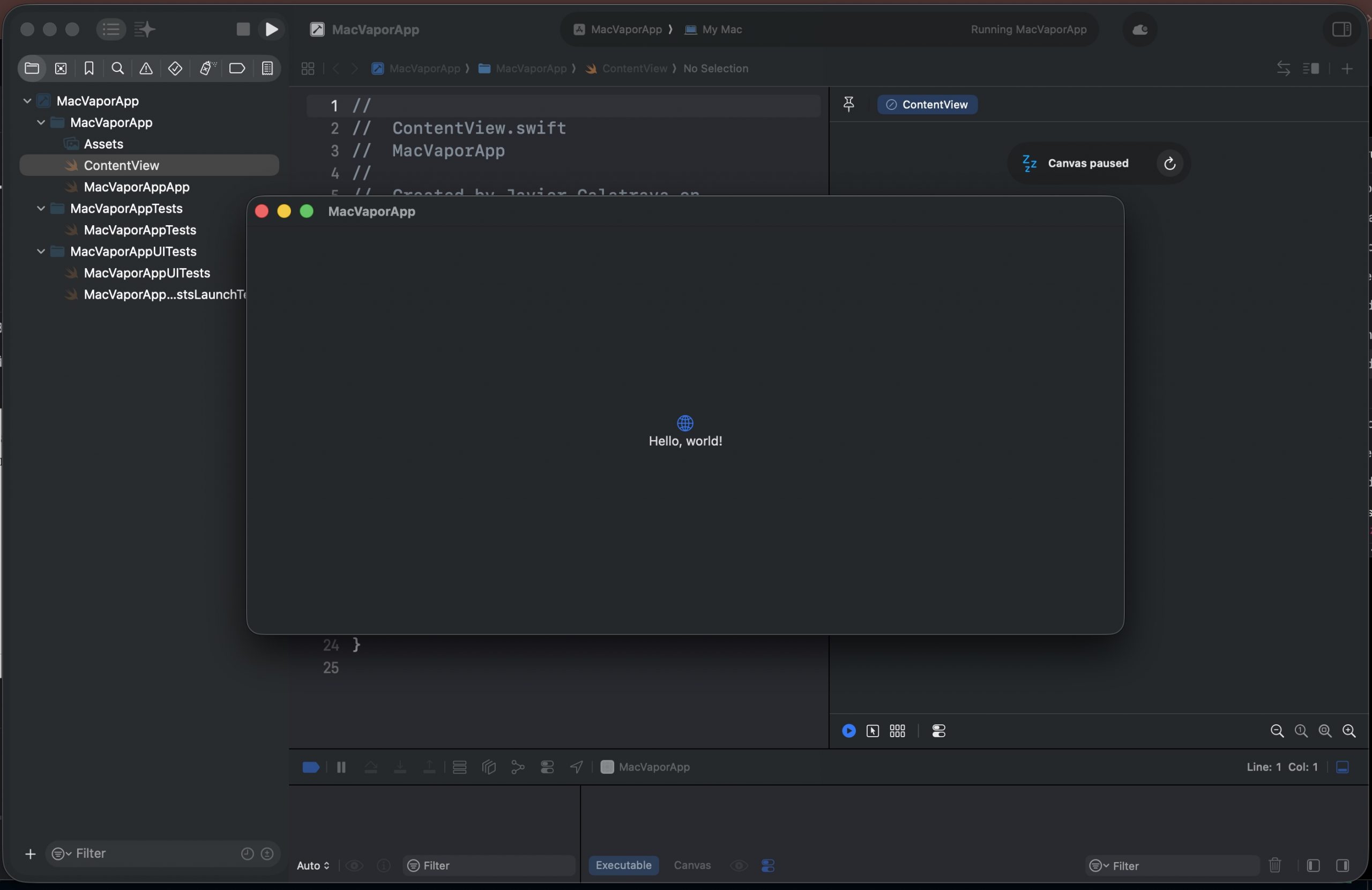Screen dimensions: 1372x890
Task: Zoom in the canvas
Action: [x=1349, y=731]
